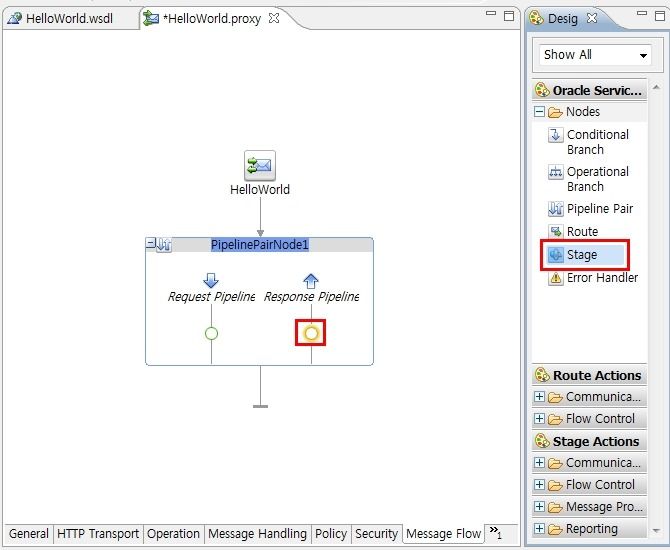670x550 pixels.
Task: Expand the Message Processing folder
Action: click(x=539, y=506)
